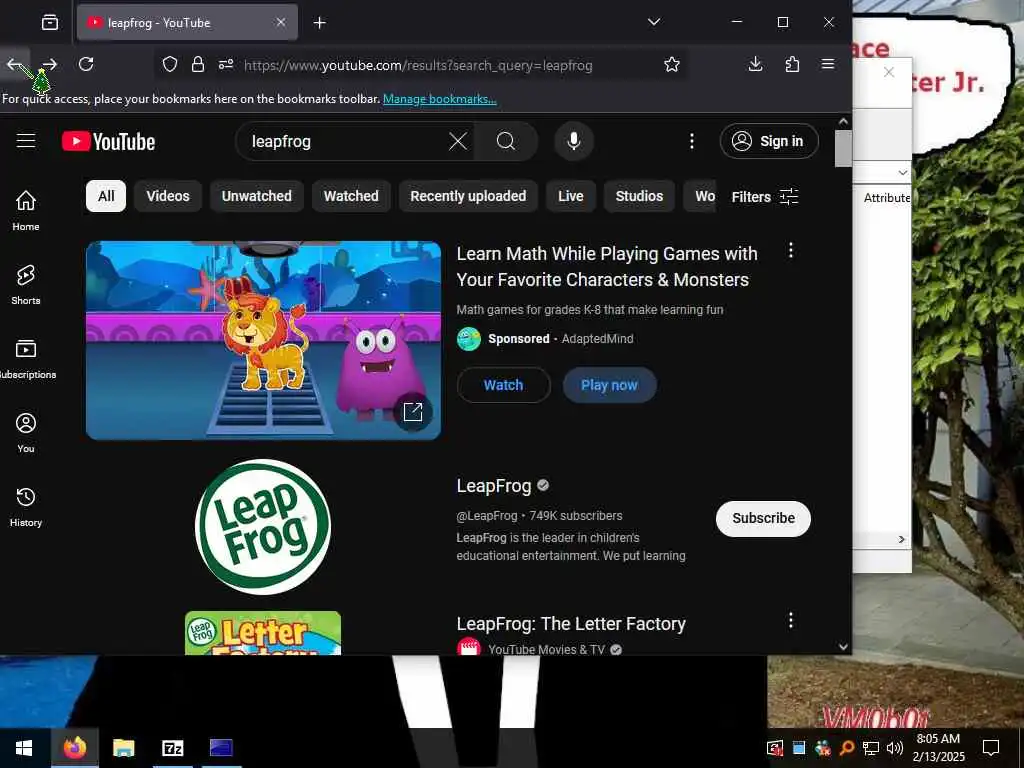Open the list all tabs dropdown
The width and height of the screenshot is (1024, 768).
click(x=654, y=22)
